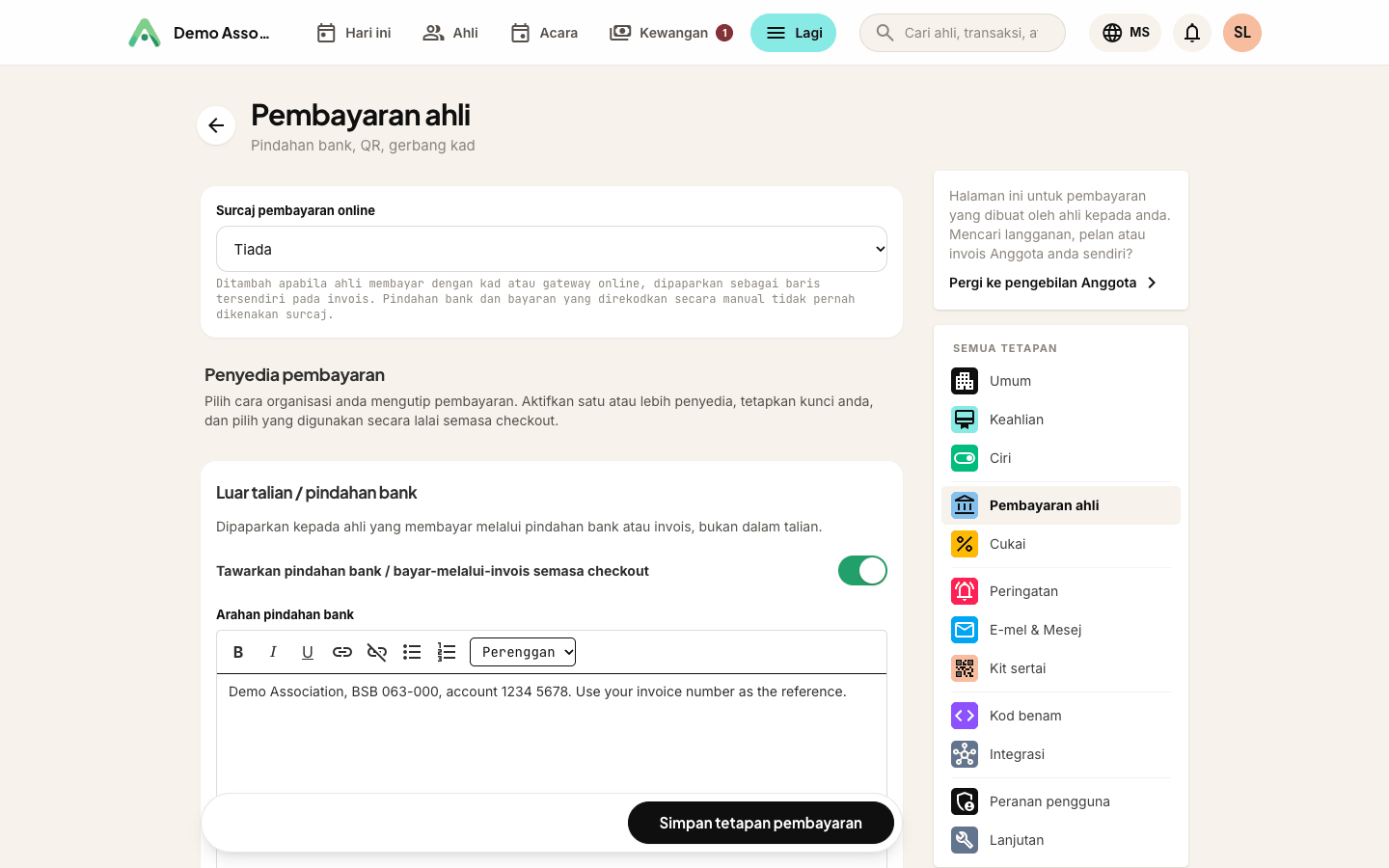Image resolution: width=1389 pixels, height=868 pixels.
Task: Remove link using the unlink icon
Action: [377, 652]
